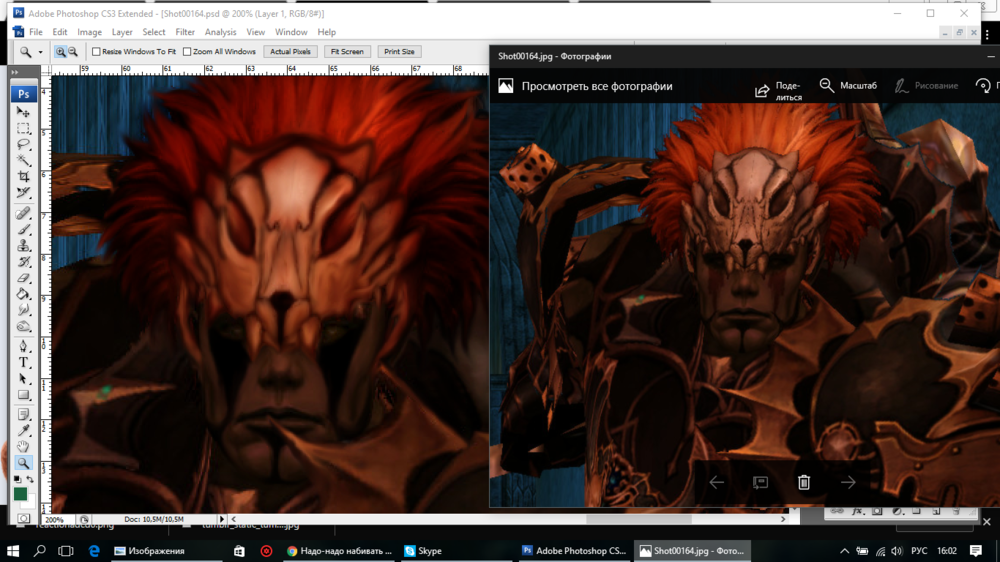Screen dimensions: 1000x562
Task: Select the Lasso tool
Action: (x=24, y=145)
